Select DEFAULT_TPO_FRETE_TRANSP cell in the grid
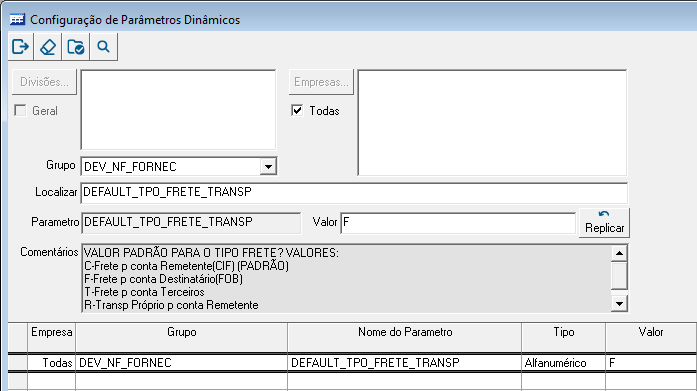This screenshot has width=697, height=391. (405, 363)
